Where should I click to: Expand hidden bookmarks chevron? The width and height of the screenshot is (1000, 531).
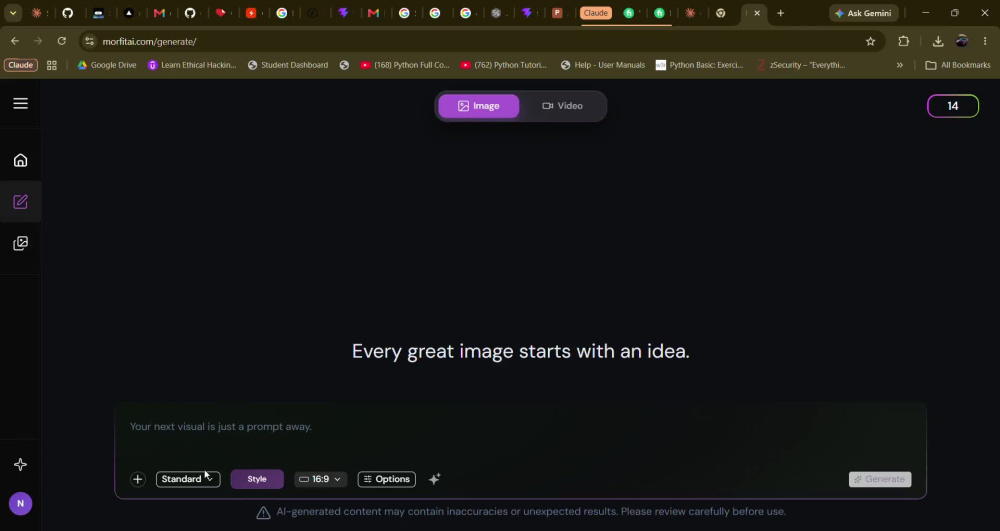(x=900, y=65)
